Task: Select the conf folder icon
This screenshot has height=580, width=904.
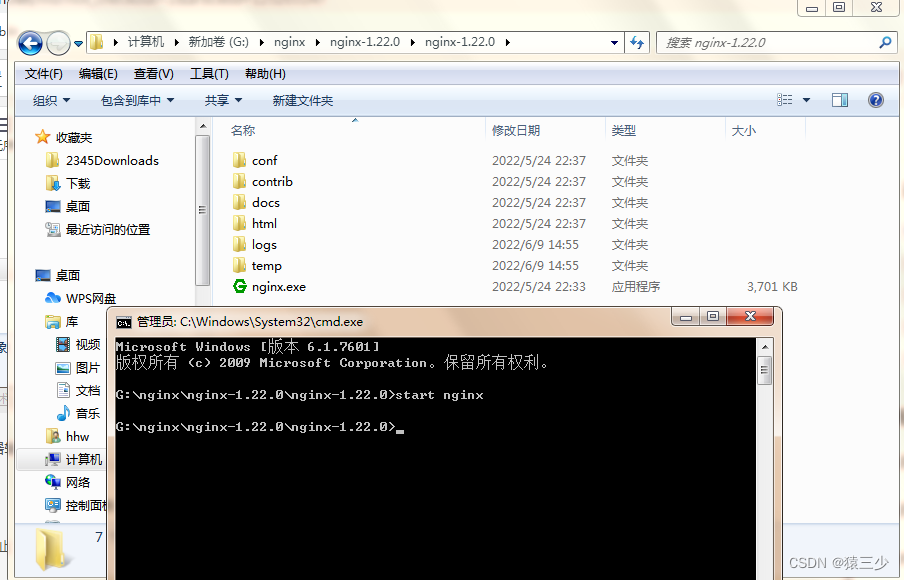Action: click(x=239, y=160)
